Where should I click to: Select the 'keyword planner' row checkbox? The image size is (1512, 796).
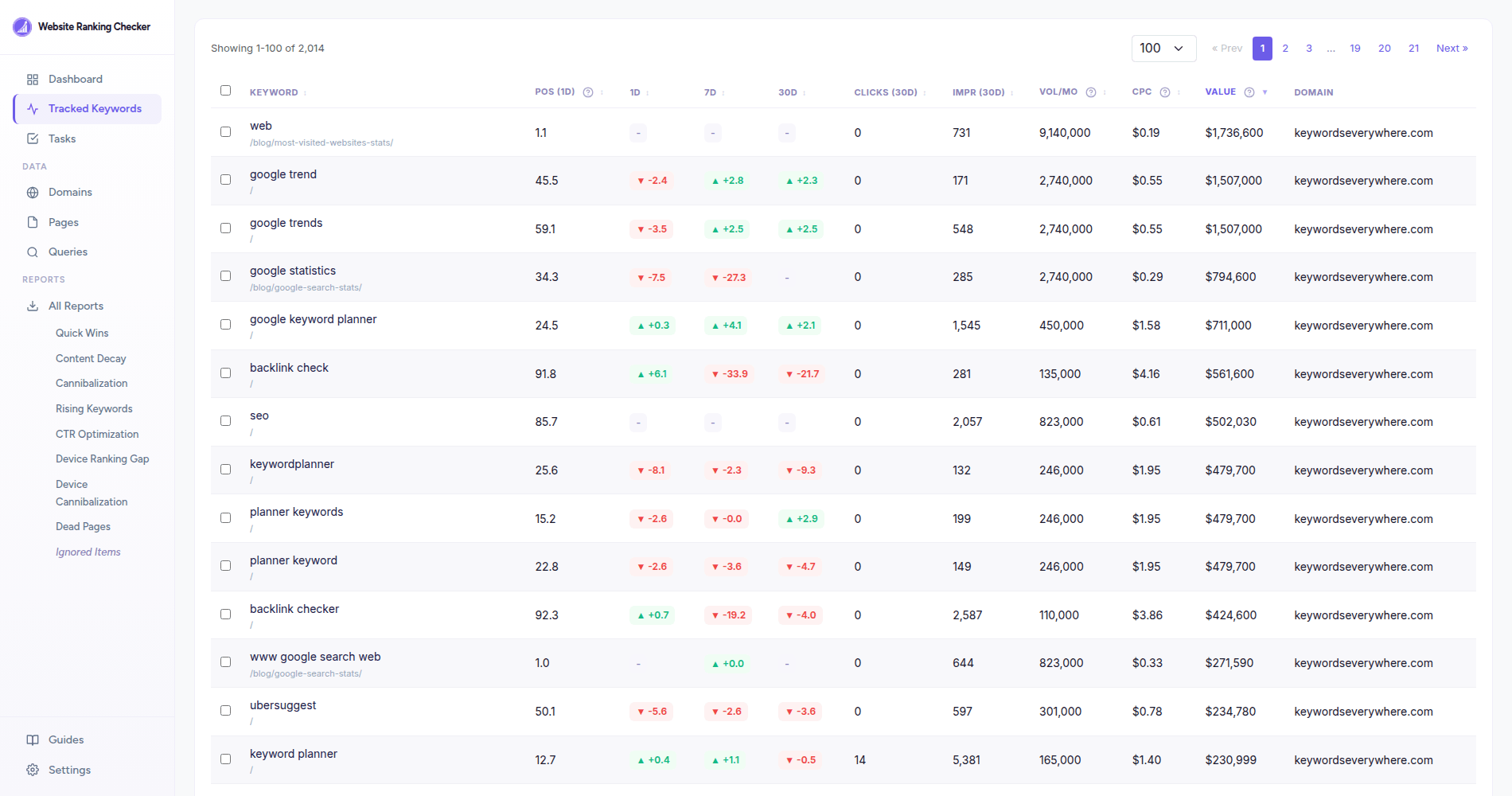[226, 759]
